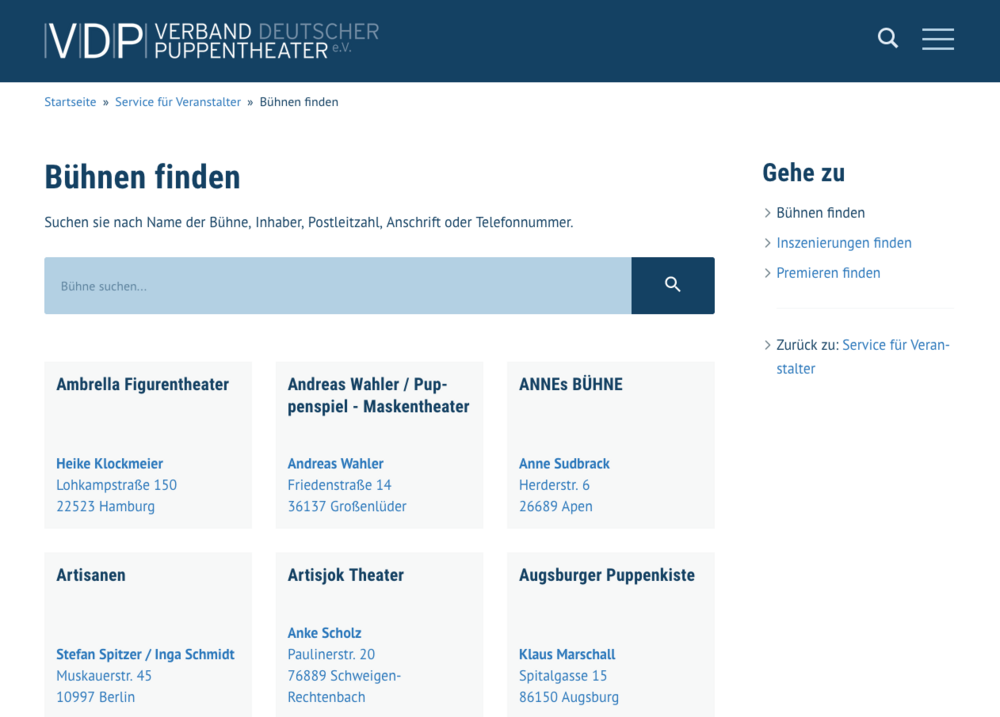The height and width of the screenshot is (717, 1000).
Task: Click '22523 Hamburg' postal line
Action: tap(105, 506)
